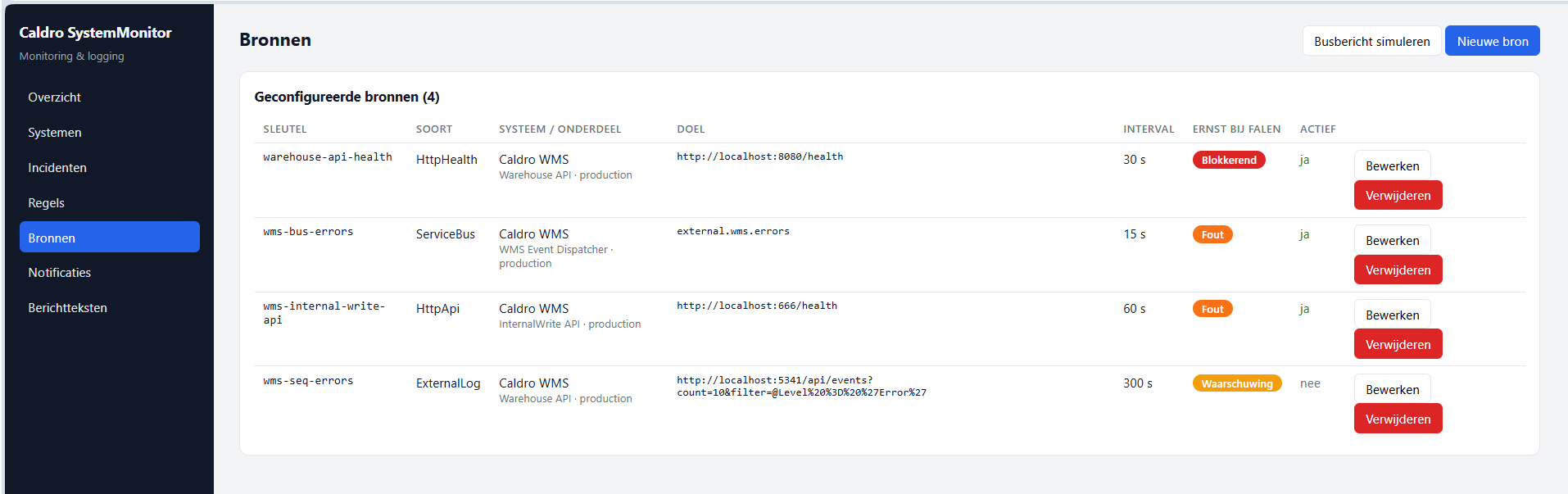This screenshot has height=494, width=1568.
Task: Open Incidenten section
Action: coord(110,168)
